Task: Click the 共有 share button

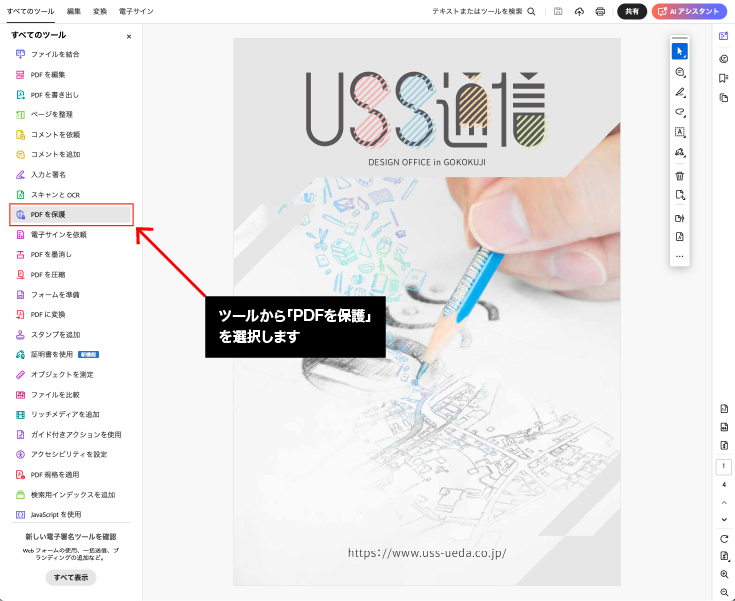Action: tap(632, 11)
